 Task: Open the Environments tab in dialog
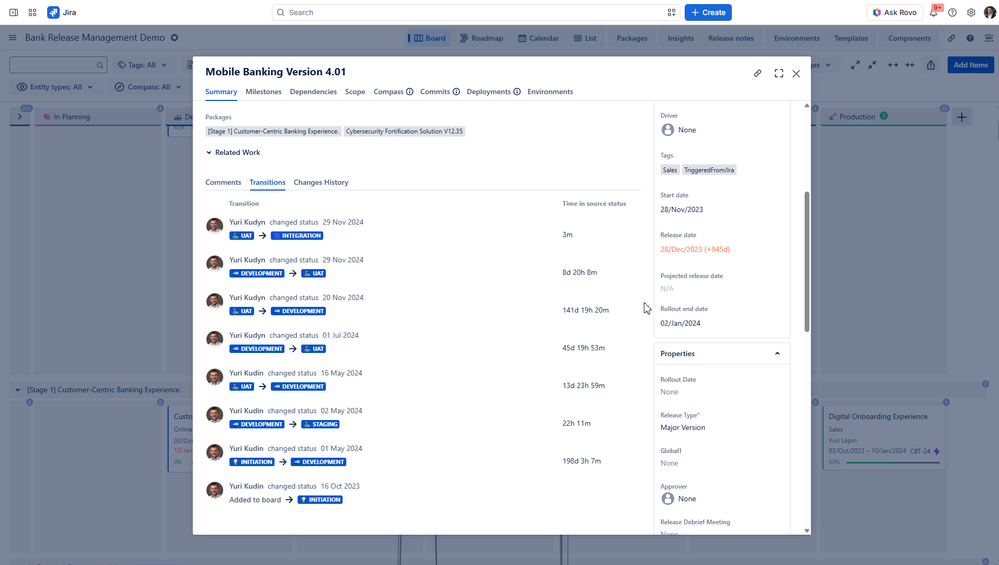tap(550, 92)
